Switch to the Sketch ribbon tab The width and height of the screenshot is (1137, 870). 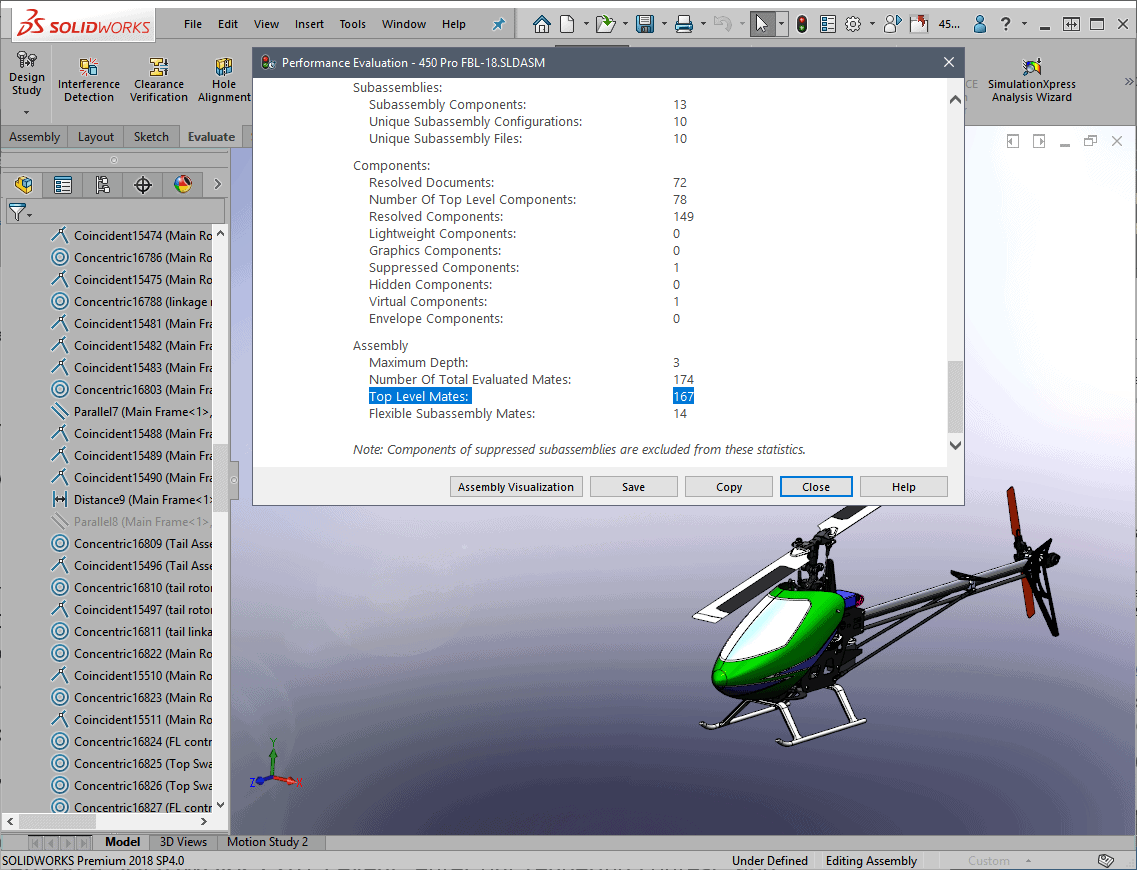pos(151,136)
